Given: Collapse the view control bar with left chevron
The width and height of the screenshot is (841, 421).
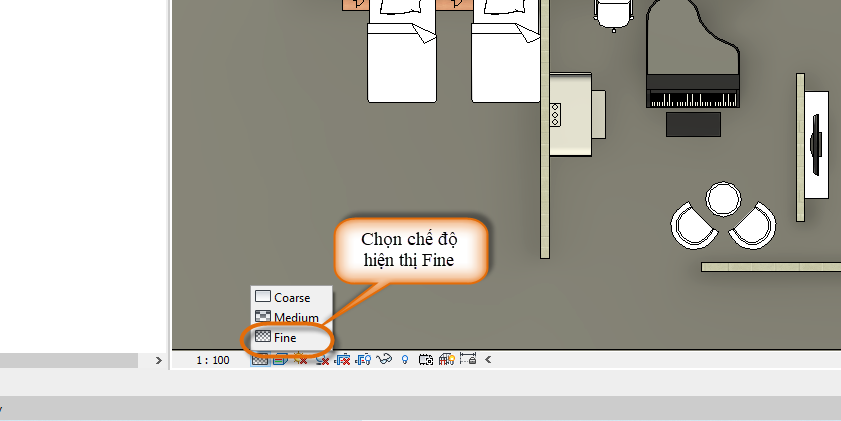Looking at the screenshot, I should (487, 360).
